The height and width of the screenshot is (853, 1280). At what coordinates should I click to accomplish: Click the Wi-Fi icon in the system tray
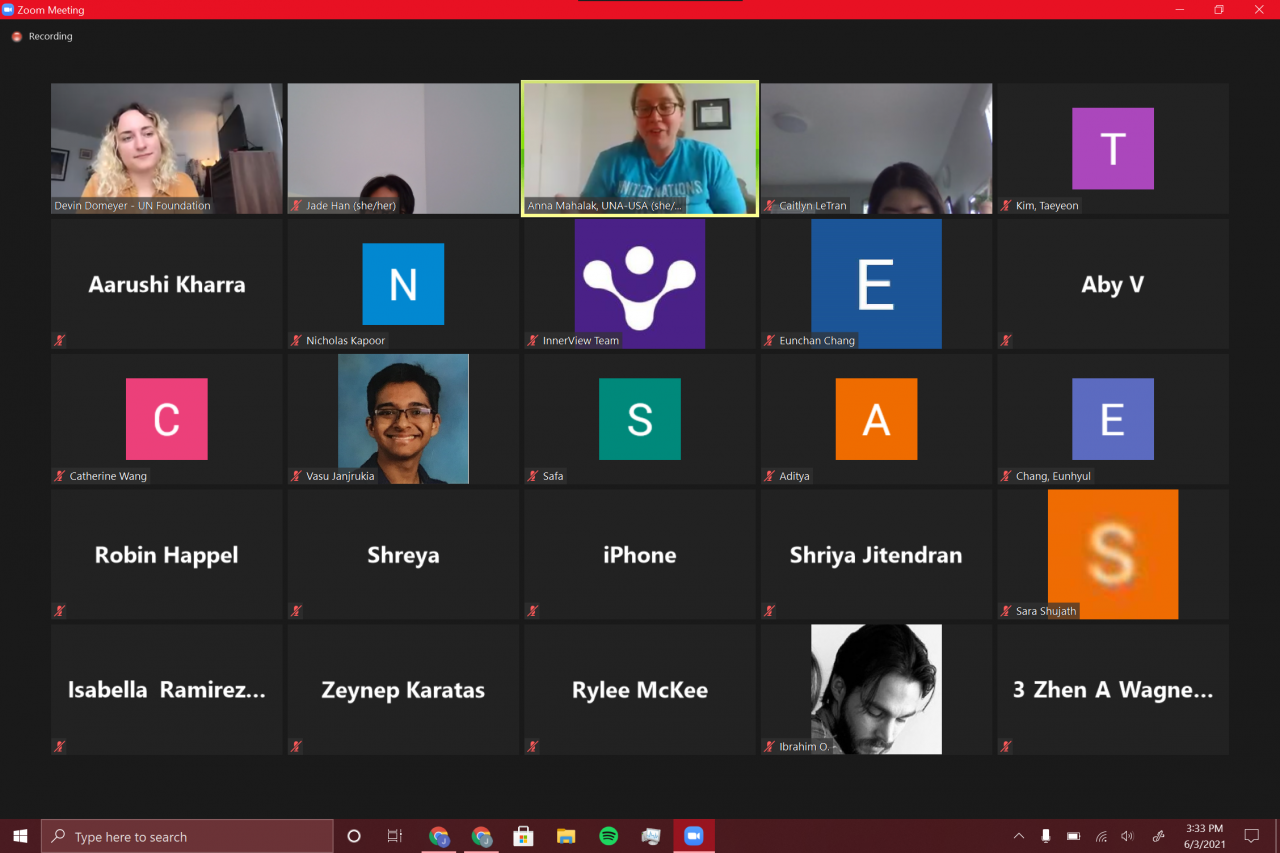(1101, 836)
